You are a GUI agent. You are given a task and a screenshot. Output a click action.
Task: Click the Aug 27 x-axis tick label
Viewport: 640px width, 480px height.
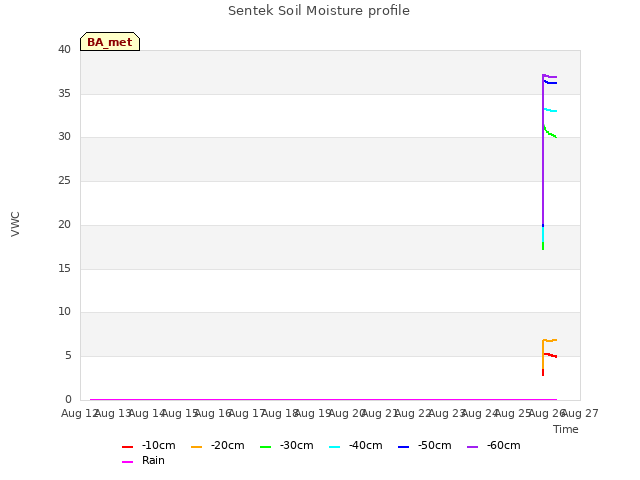[581, 413]
